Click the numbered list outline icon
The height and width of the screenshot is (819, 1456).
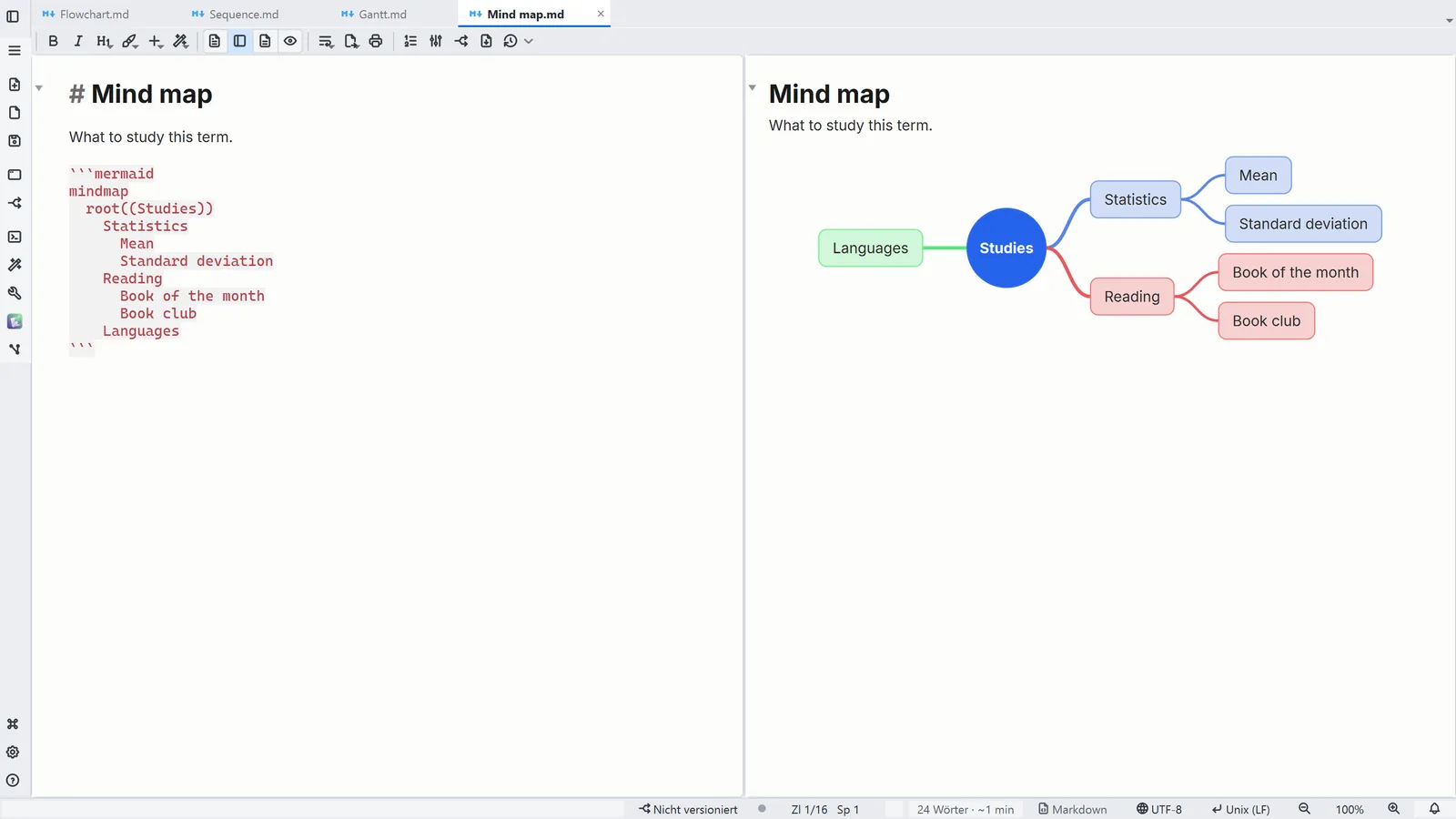410,41
